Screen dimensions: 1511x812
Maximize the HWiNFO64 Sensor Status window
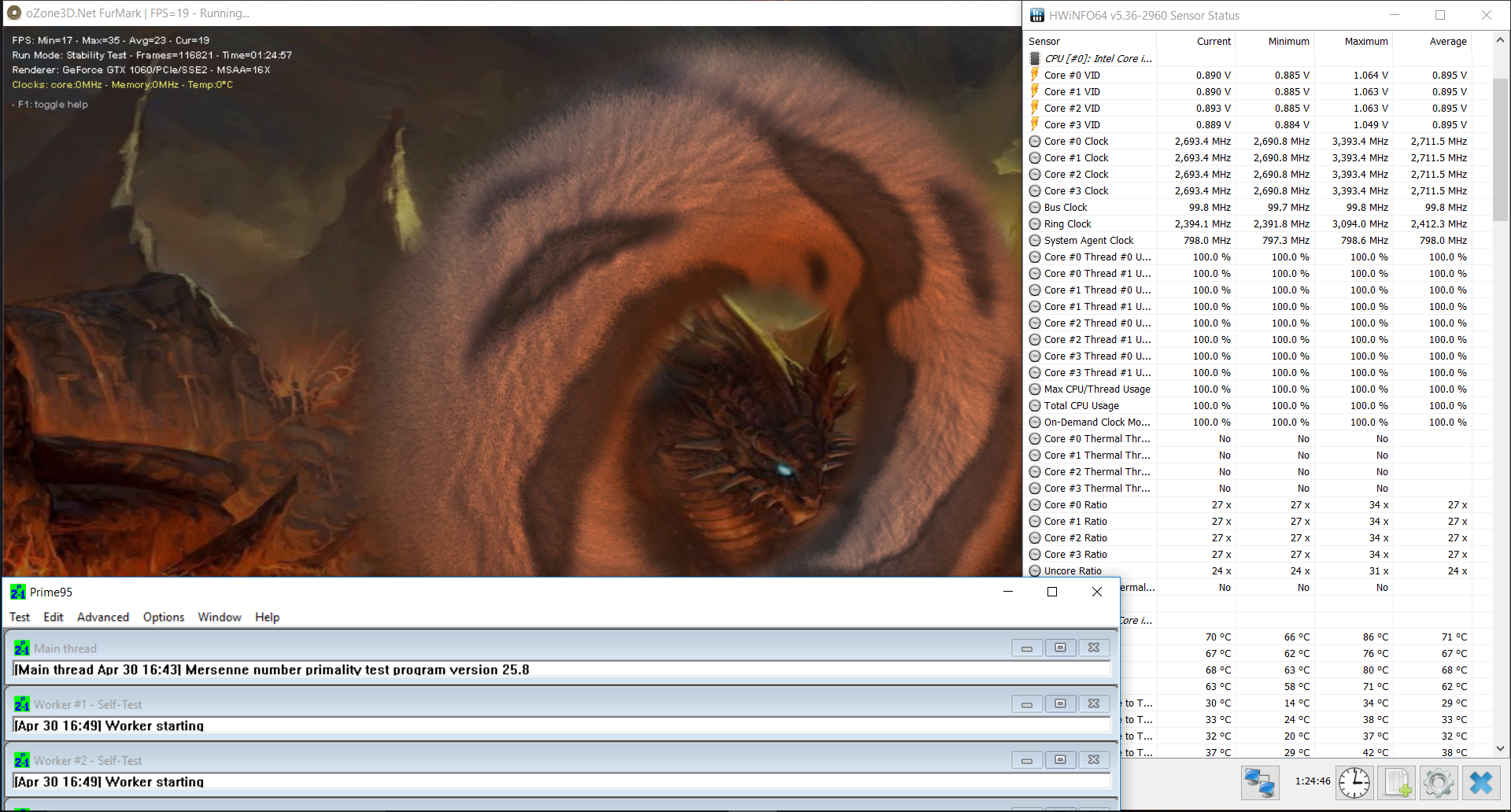(x=1440, y=15)
